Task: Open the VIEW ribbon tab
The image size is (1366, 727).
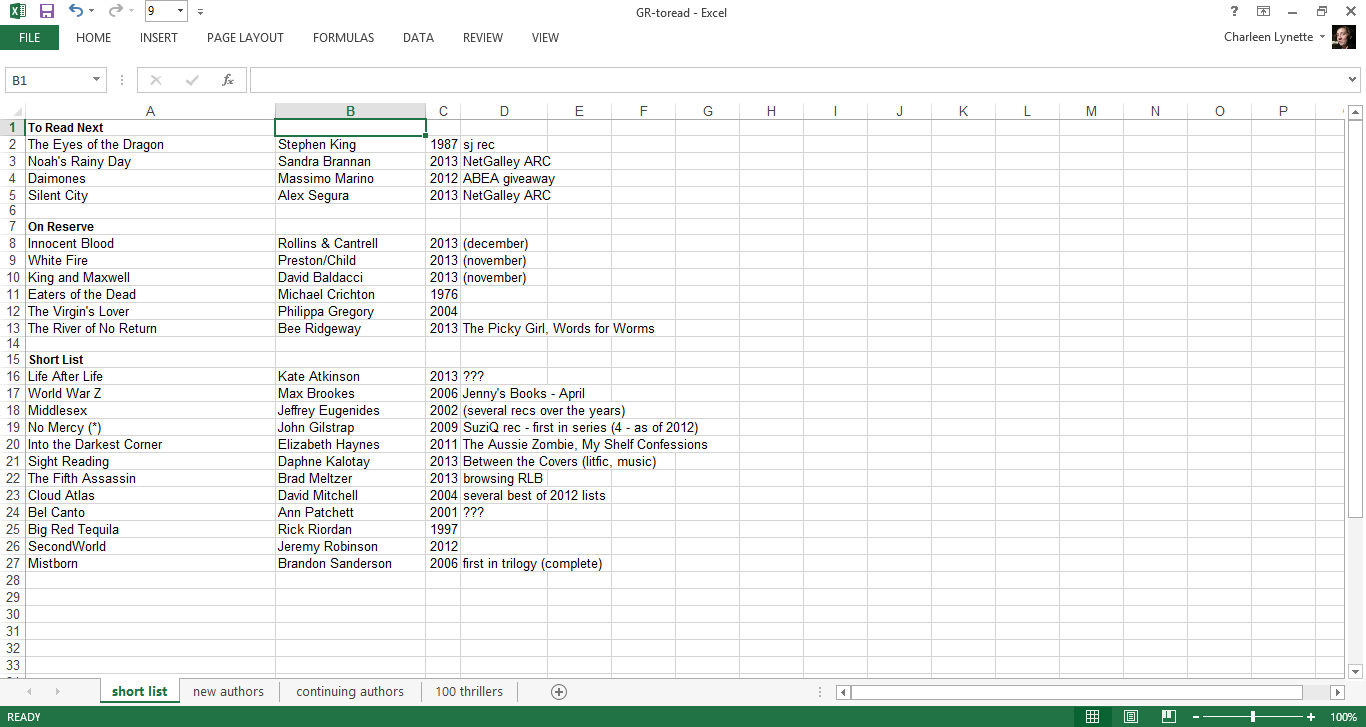Action: [x=545, y=38]
